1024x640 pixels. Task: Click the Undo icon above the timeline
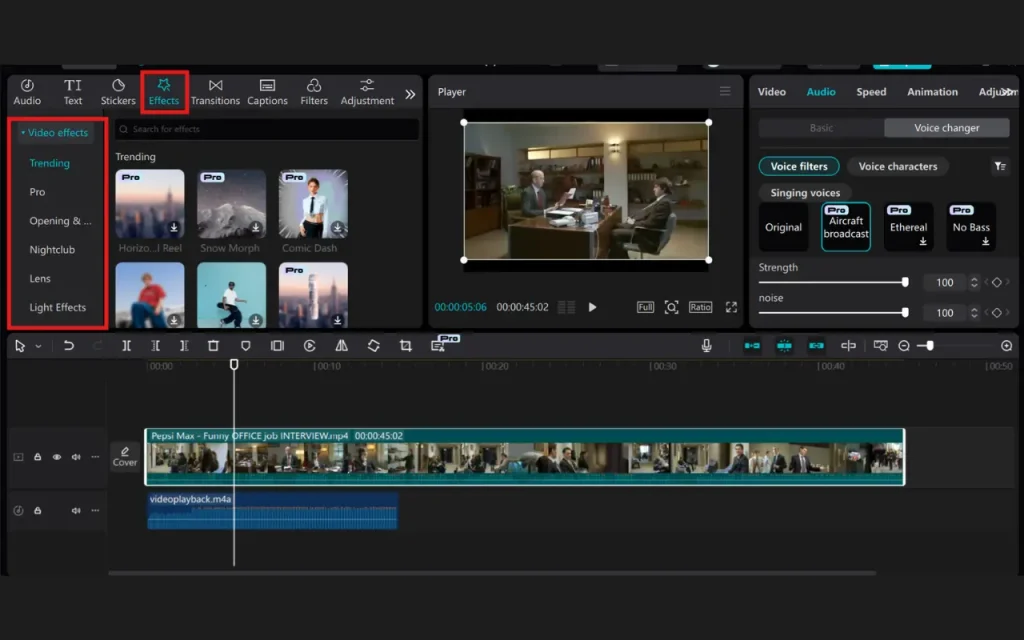pos(68,345)
